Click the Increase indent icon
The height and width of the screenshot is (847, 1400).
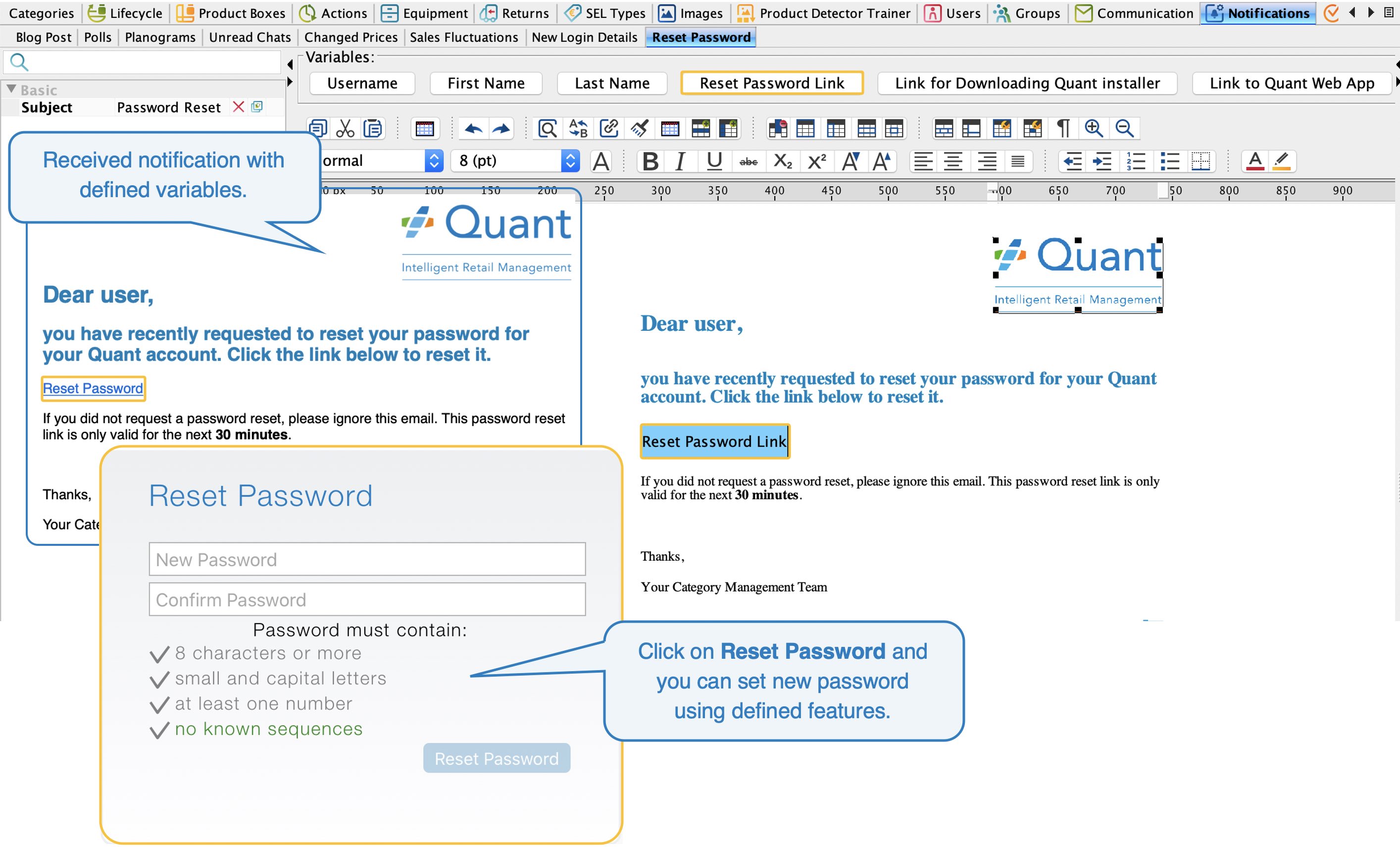pyautogui.click(x=1101, y=161)
